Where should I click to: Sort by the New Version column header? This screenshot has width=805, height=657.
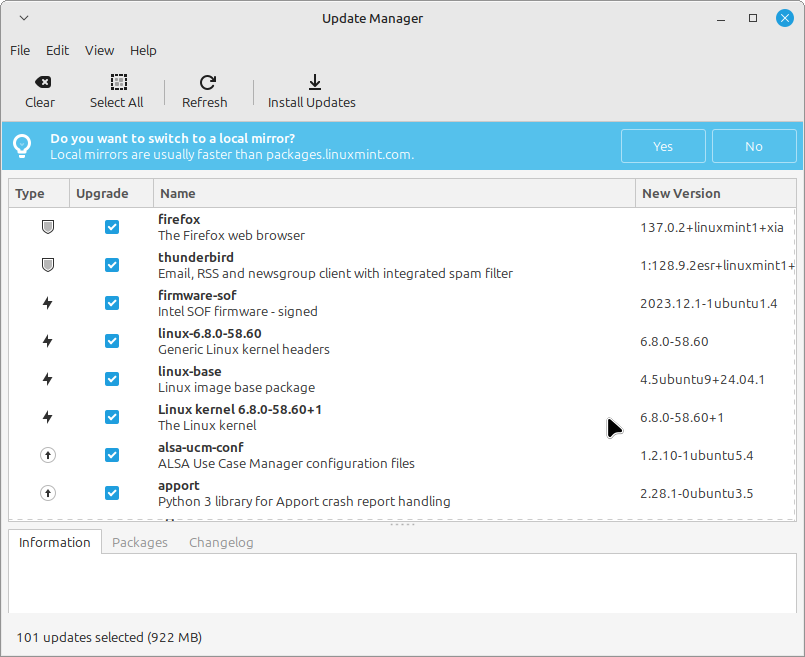tap(716, 194)
